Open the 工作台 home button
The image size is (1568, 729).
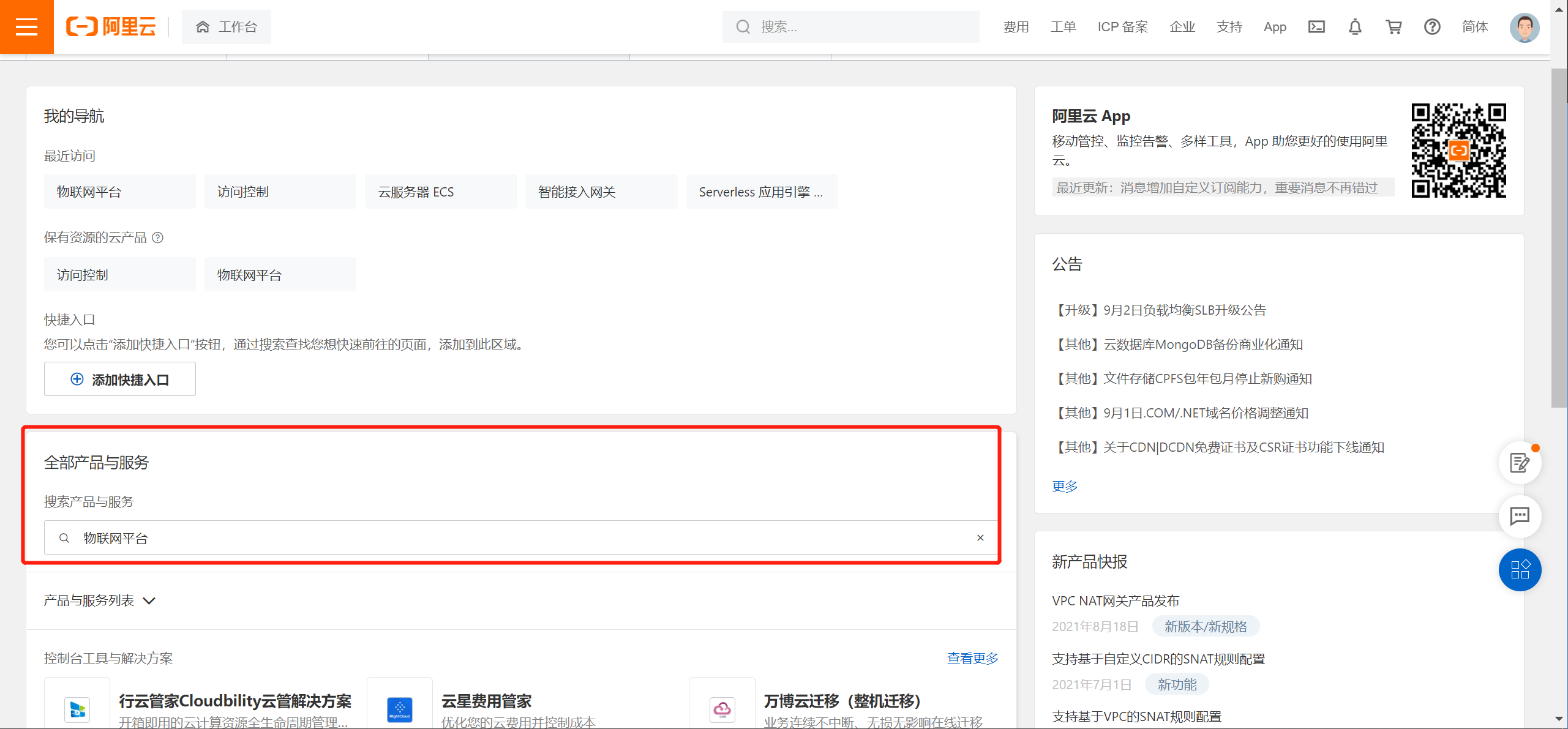click(227, 27)
